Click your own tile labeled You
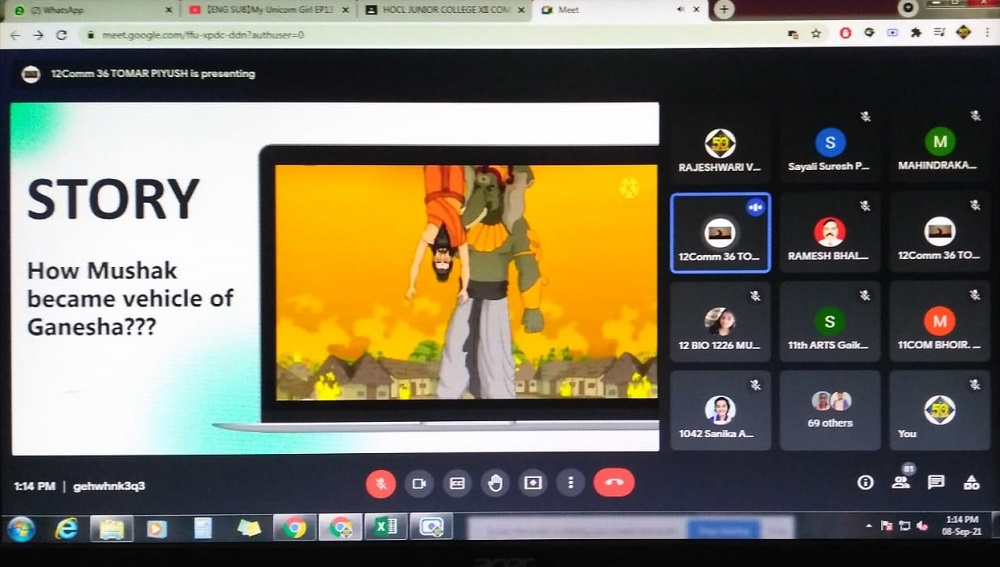Viewport: 1000px width, 567px height. coord(939,411)
